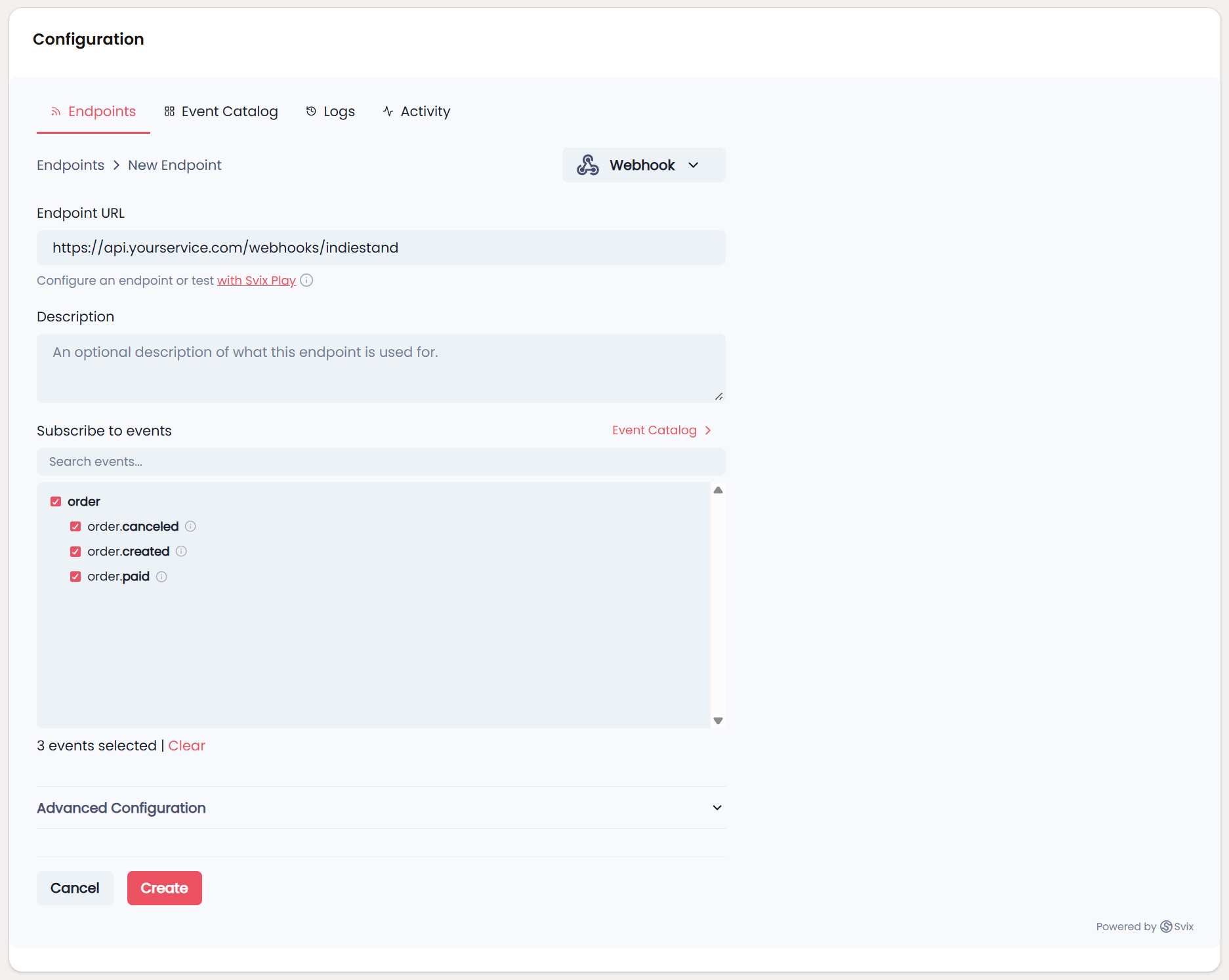Click the info icon next to Svix Play link

pyautogui.click(x=306, y=280)
